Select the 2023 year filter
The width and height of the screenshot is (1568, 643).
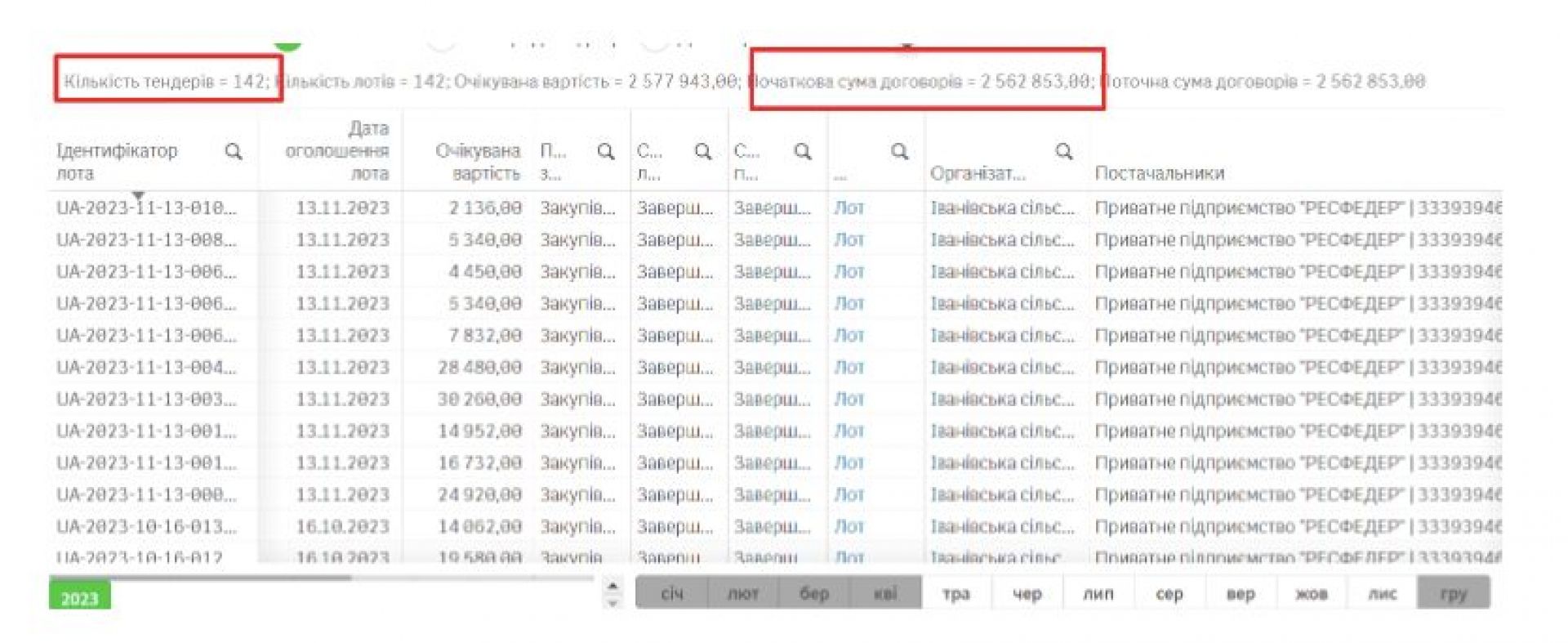79,597
